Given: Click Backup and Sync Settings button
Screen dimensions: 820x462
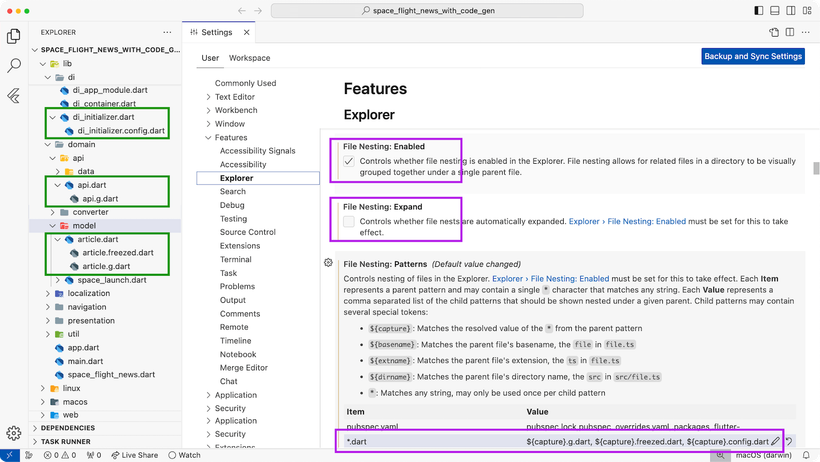Looking at the screenshot, I should tap(753, 57).
